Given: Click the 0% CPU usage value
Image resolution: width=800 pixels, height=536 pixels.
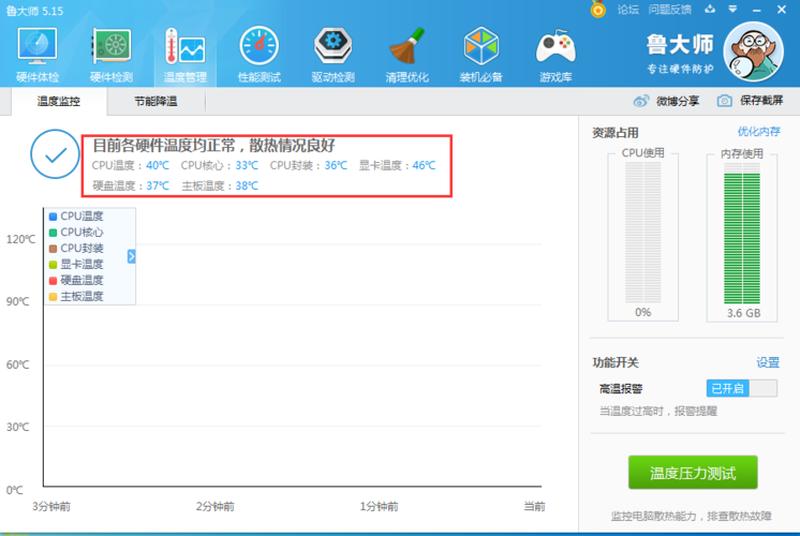Looking at the screenshot, I should 643,312.
